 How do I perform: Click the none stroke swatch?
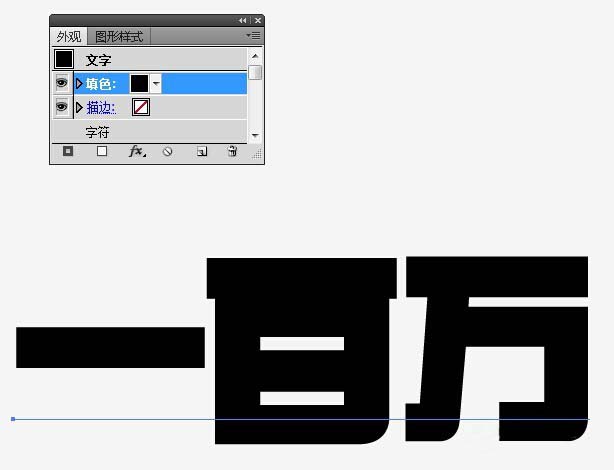[x=141, y=107]
